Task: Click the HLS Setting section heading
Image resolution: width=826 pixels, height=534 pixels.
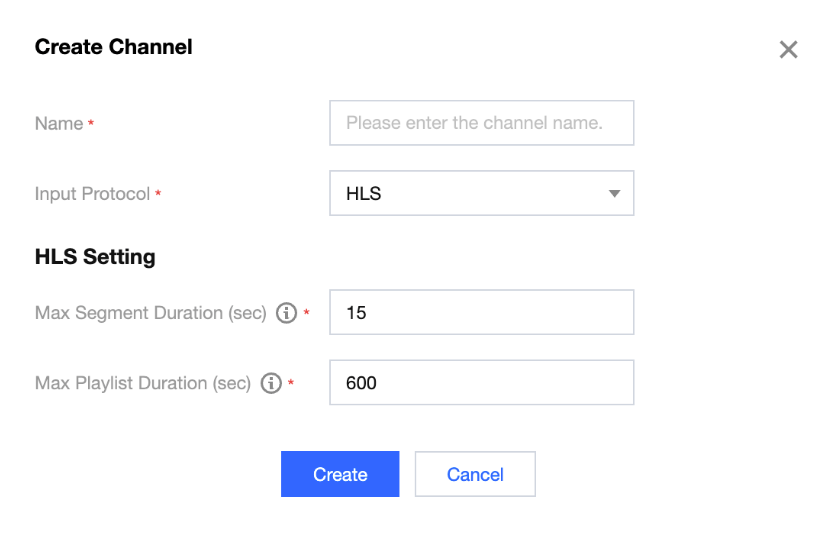Action: (95, 257)
